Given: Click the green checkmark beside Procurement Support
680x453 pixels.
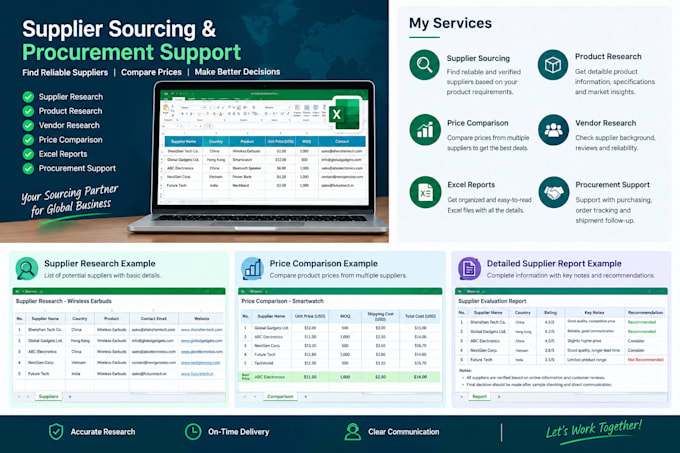Looking at the screenshot, I should click(28, 168).
